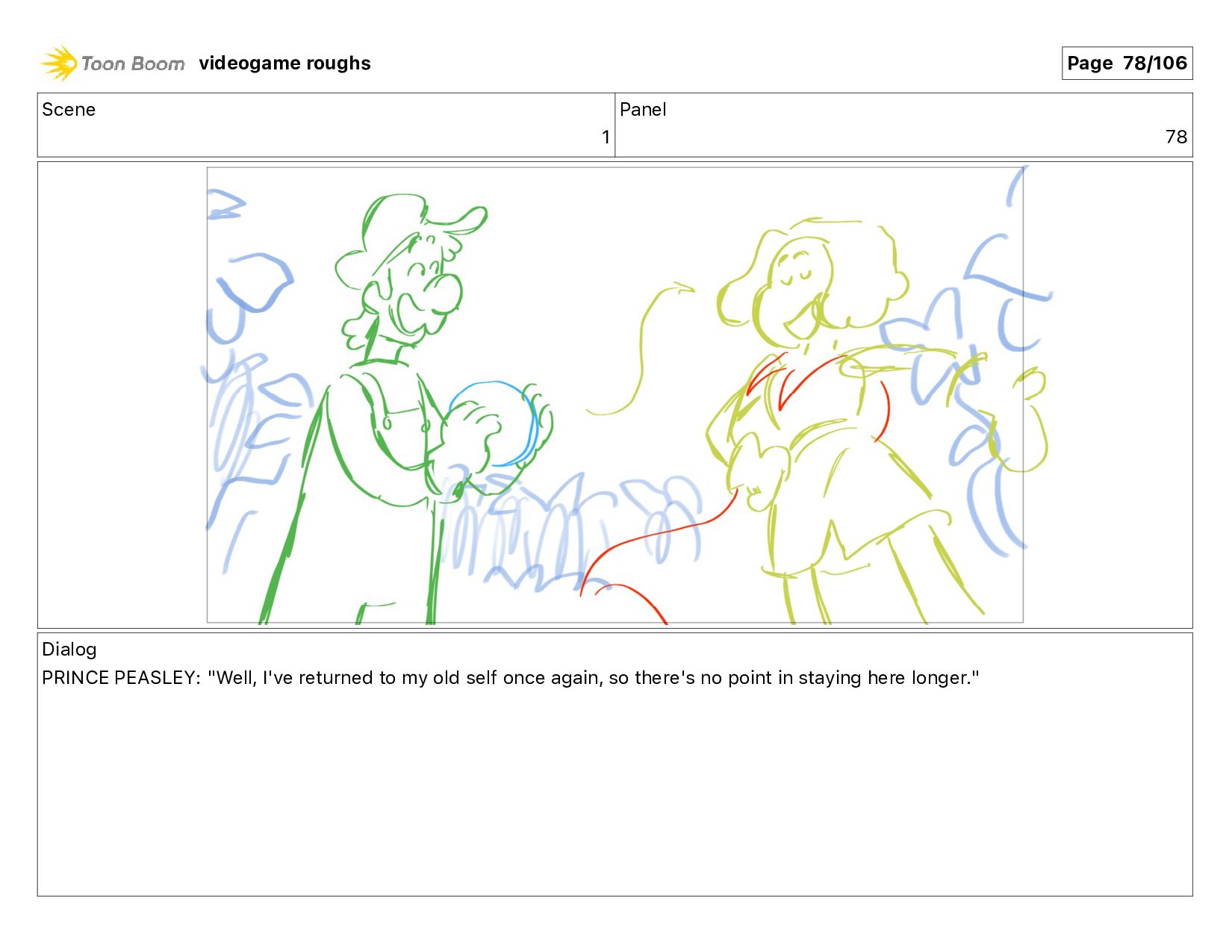Click the 'Scene' label
The image size is (1232, 952).
(69, 110)
